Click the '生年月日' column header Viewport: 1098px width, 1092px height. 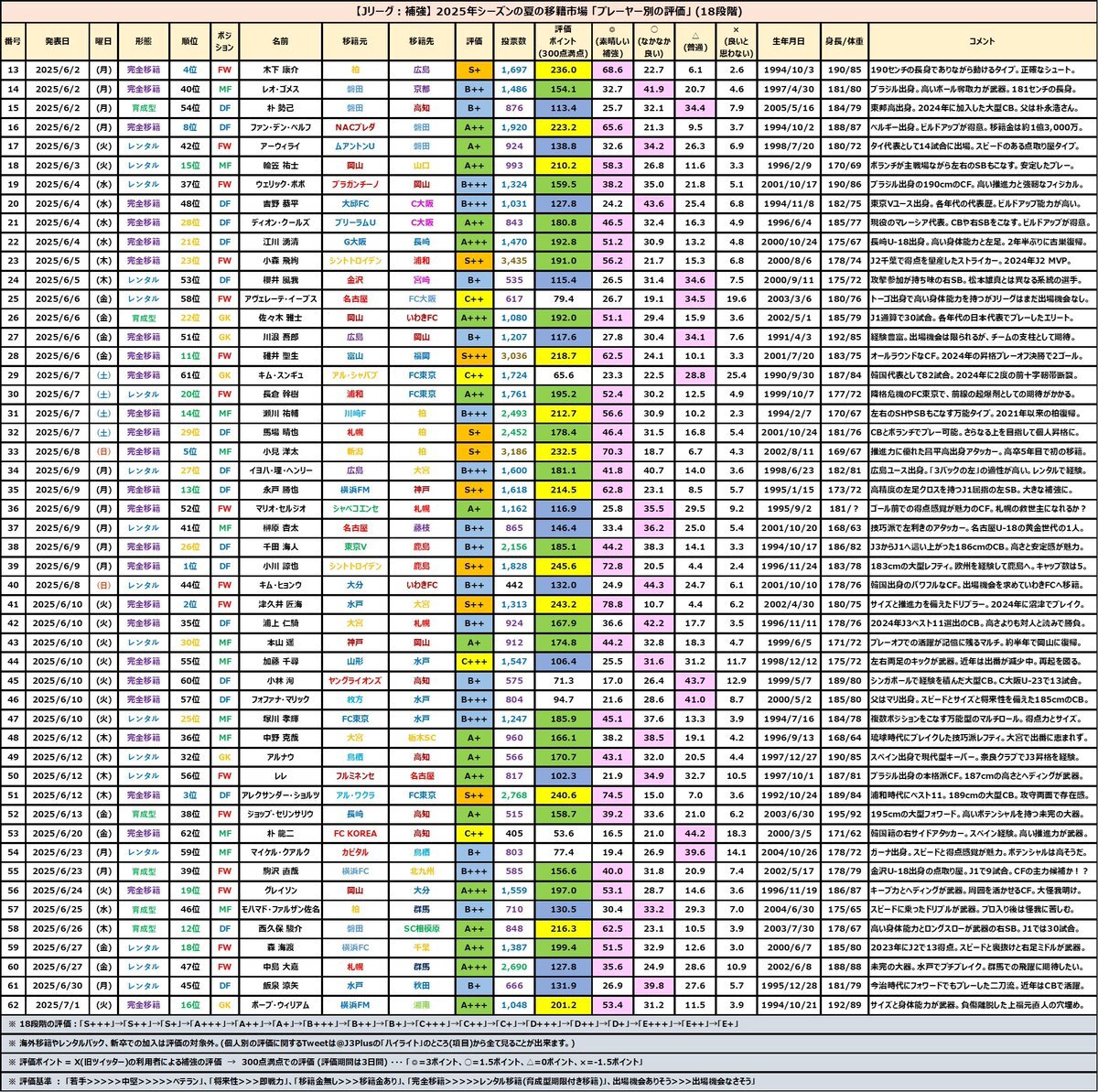coord(787,41)
